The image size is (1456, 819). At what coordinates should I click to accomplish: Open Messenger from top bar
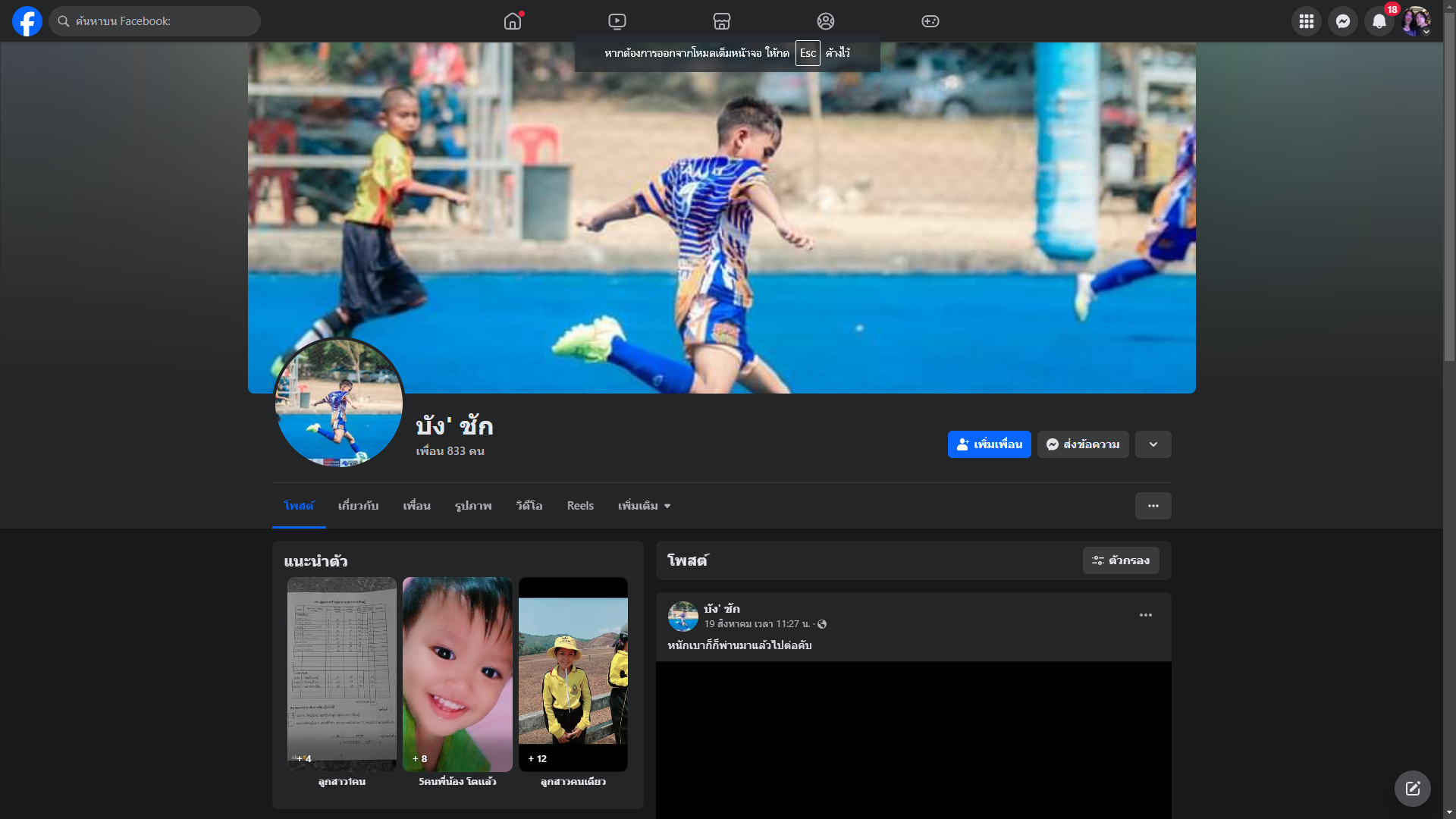click(x=1342, y=21)
